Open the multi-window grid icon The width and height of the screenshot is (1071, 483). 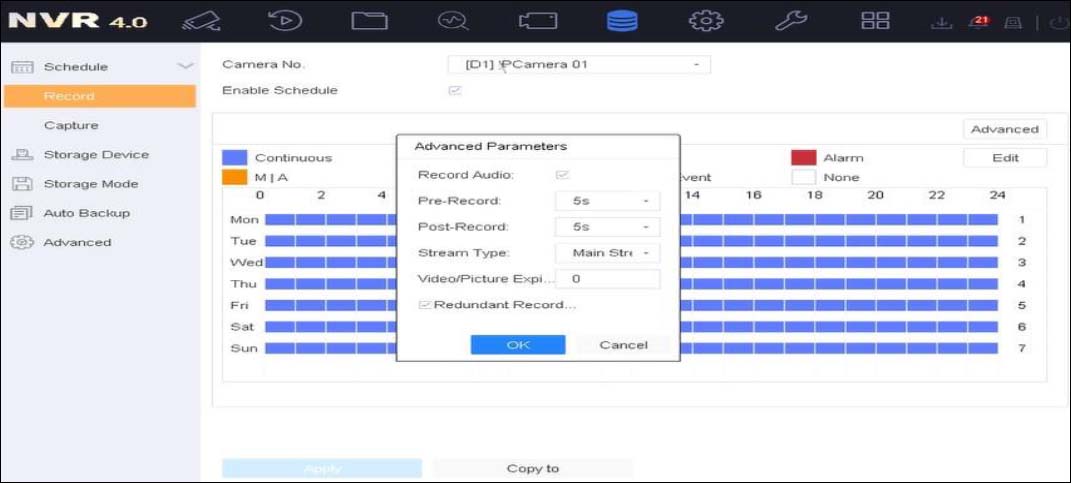point(875,21)
